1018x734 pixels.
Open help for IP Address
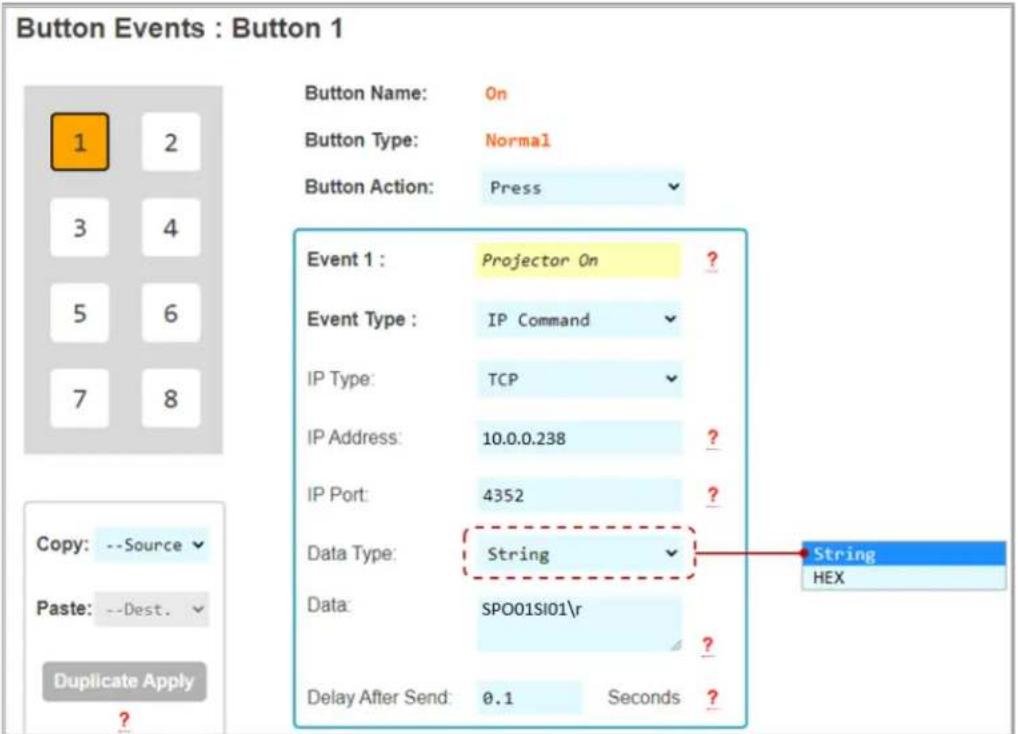[x=712, y=438]
